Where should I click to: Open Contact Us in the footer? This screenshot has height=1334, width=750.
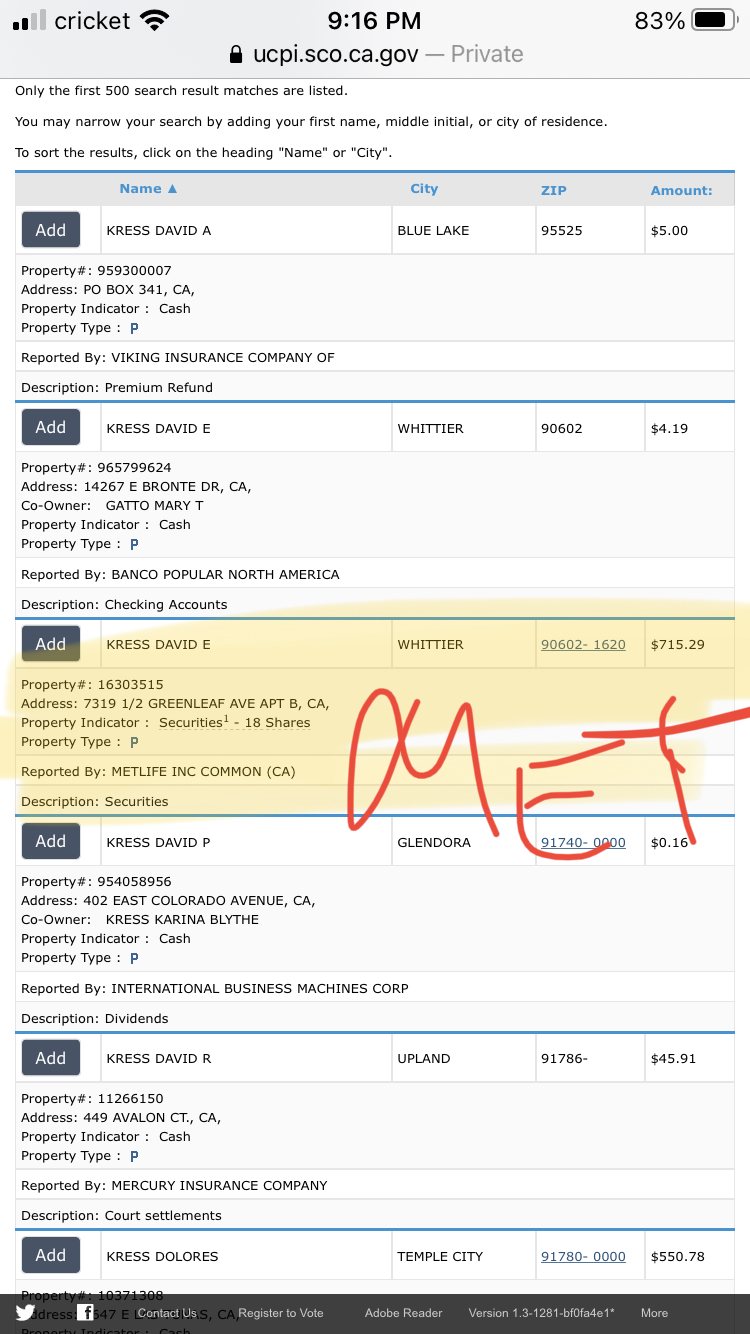pos(166,1313)
